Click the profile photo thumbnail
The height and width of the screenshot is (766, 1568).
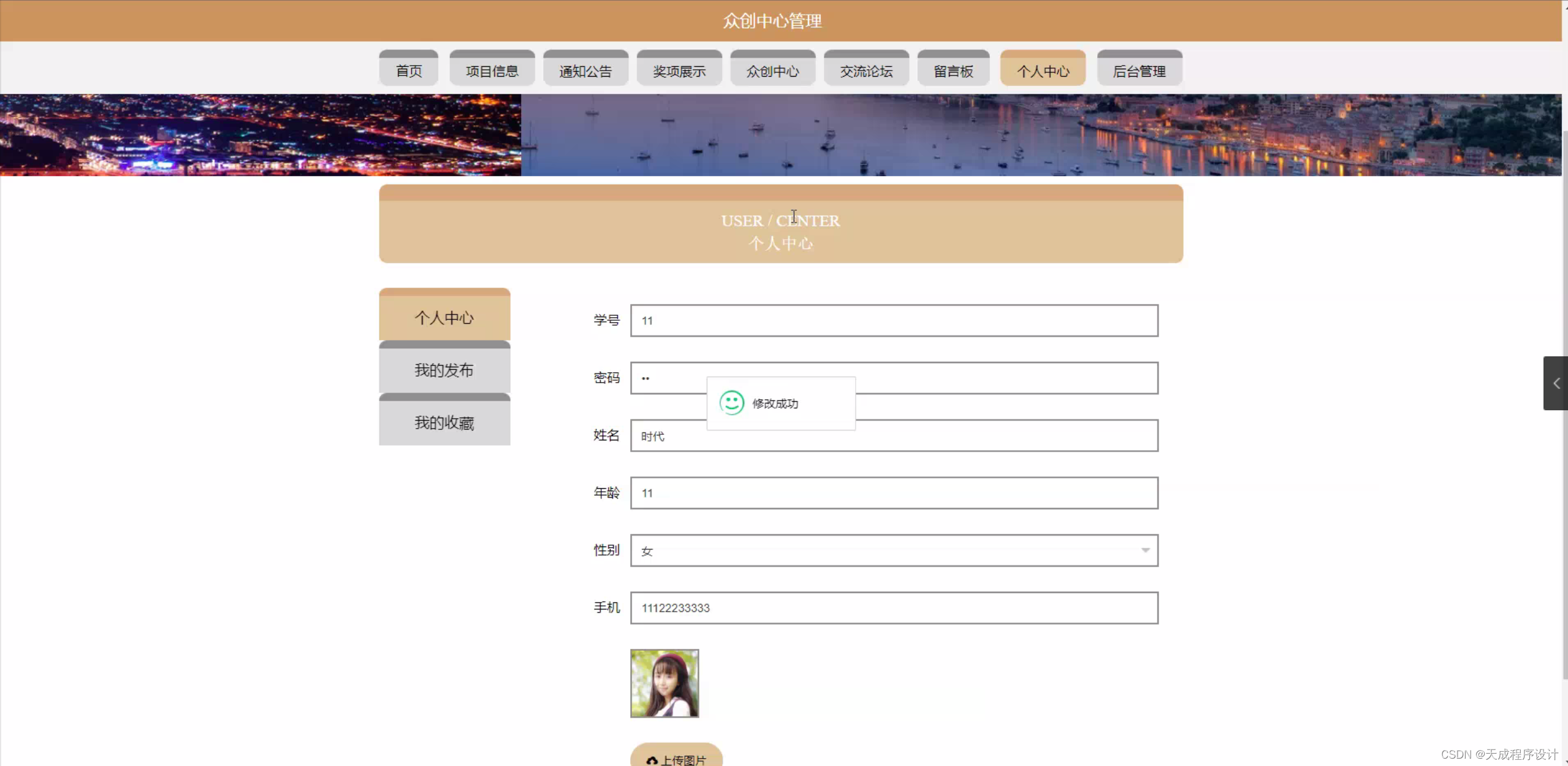[664, 683]
